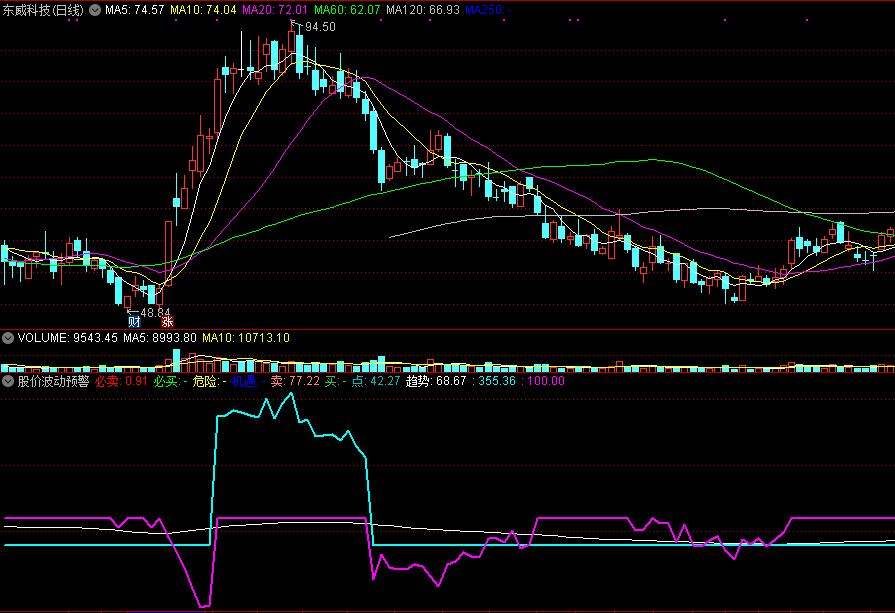Viewport: 895px width, 613px height.
Task: Click the 财 financial marker icon
Action: coord(134,321)
